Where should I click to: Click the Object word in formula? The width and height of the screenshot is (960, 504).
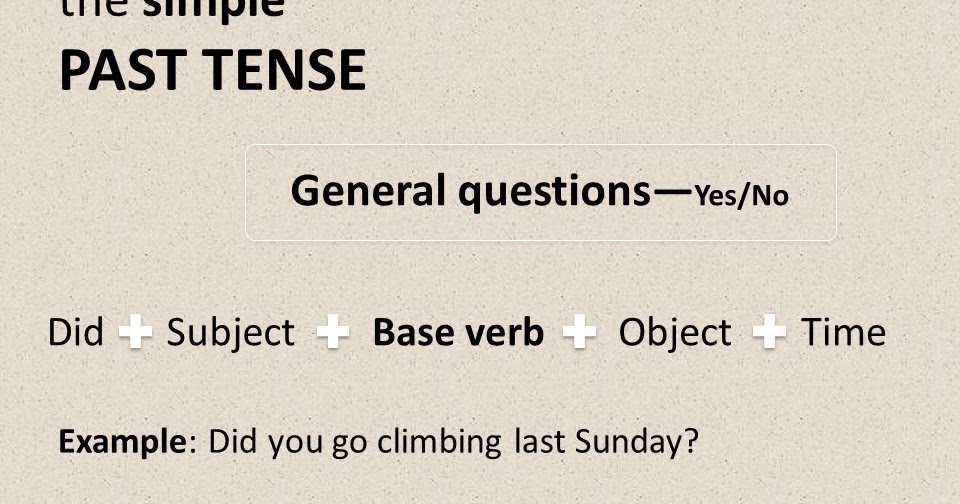tap(675, 334)
